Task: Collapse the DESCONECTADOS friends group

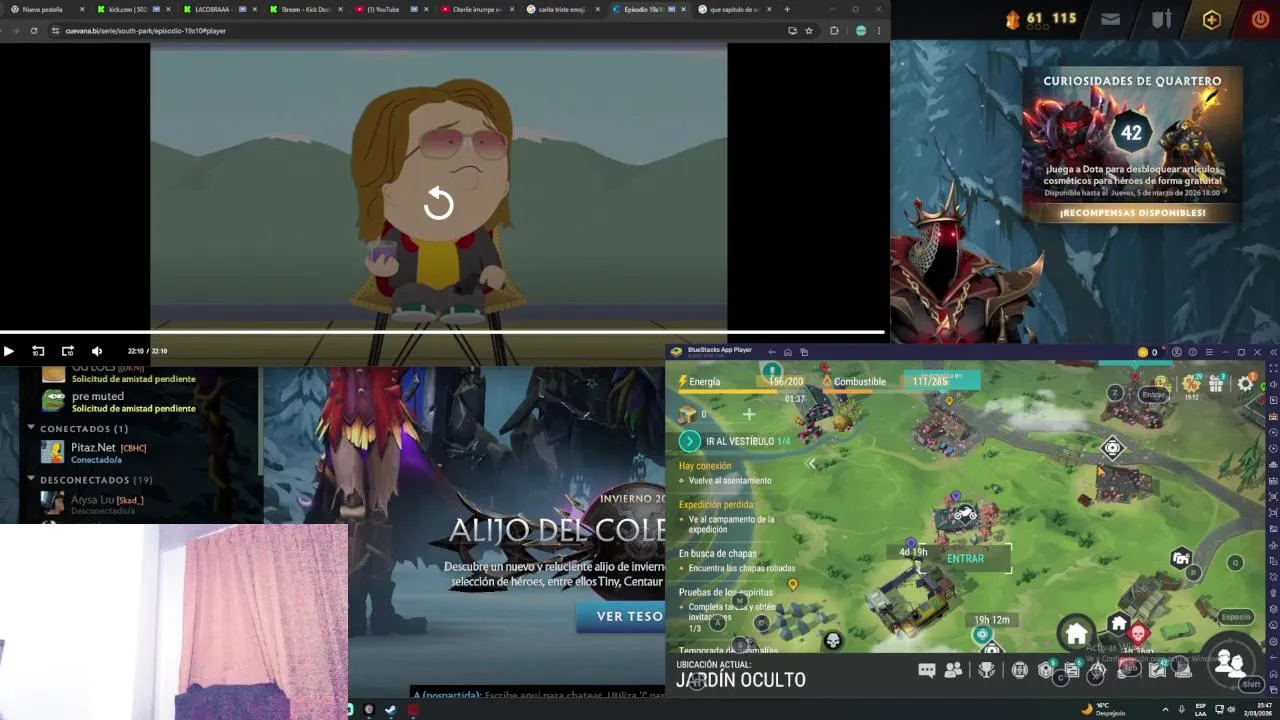Action: 31,480
